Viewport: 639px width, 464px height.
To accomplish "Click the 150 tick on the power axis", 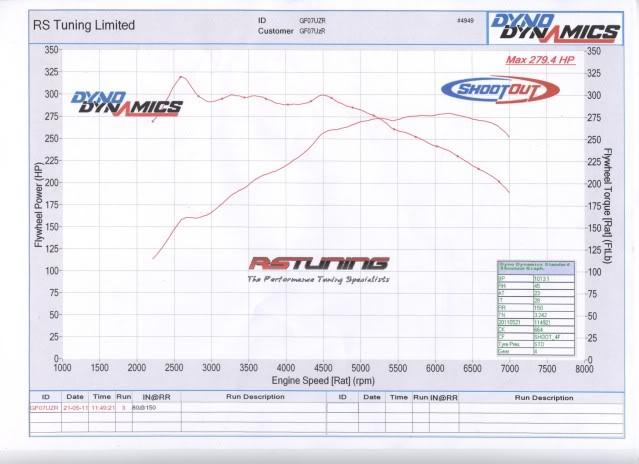I will [51, 227].
